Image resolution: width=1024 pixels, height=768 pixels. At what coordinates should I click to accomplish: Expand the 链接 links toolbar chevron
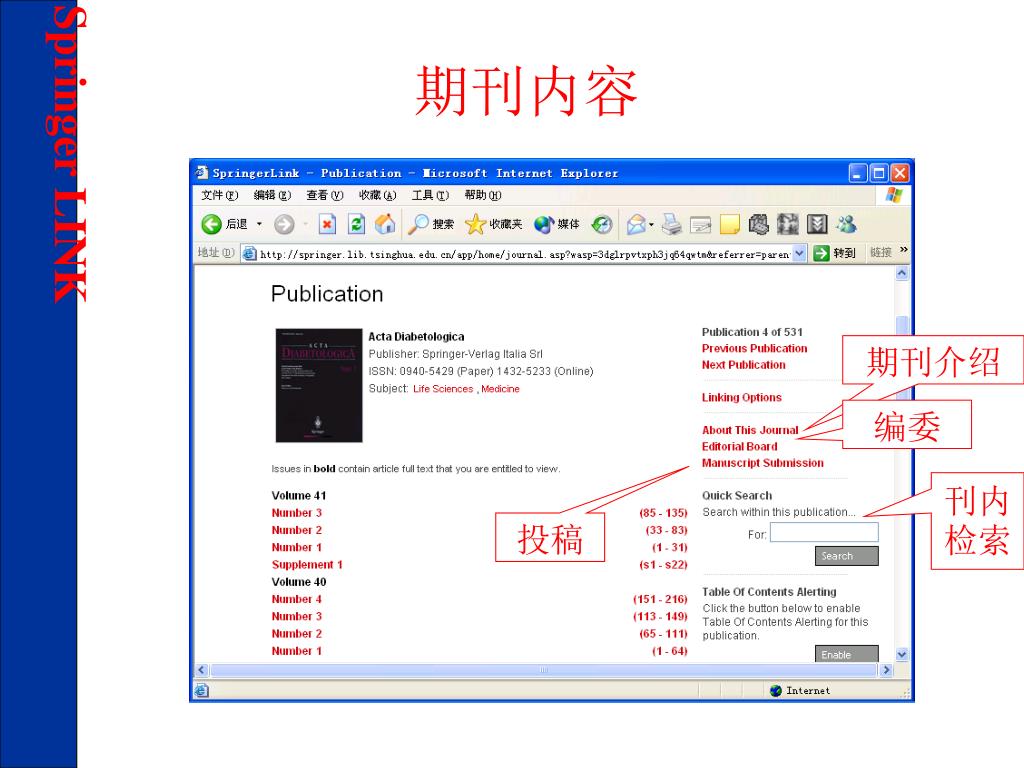click(x=904, y=250)
